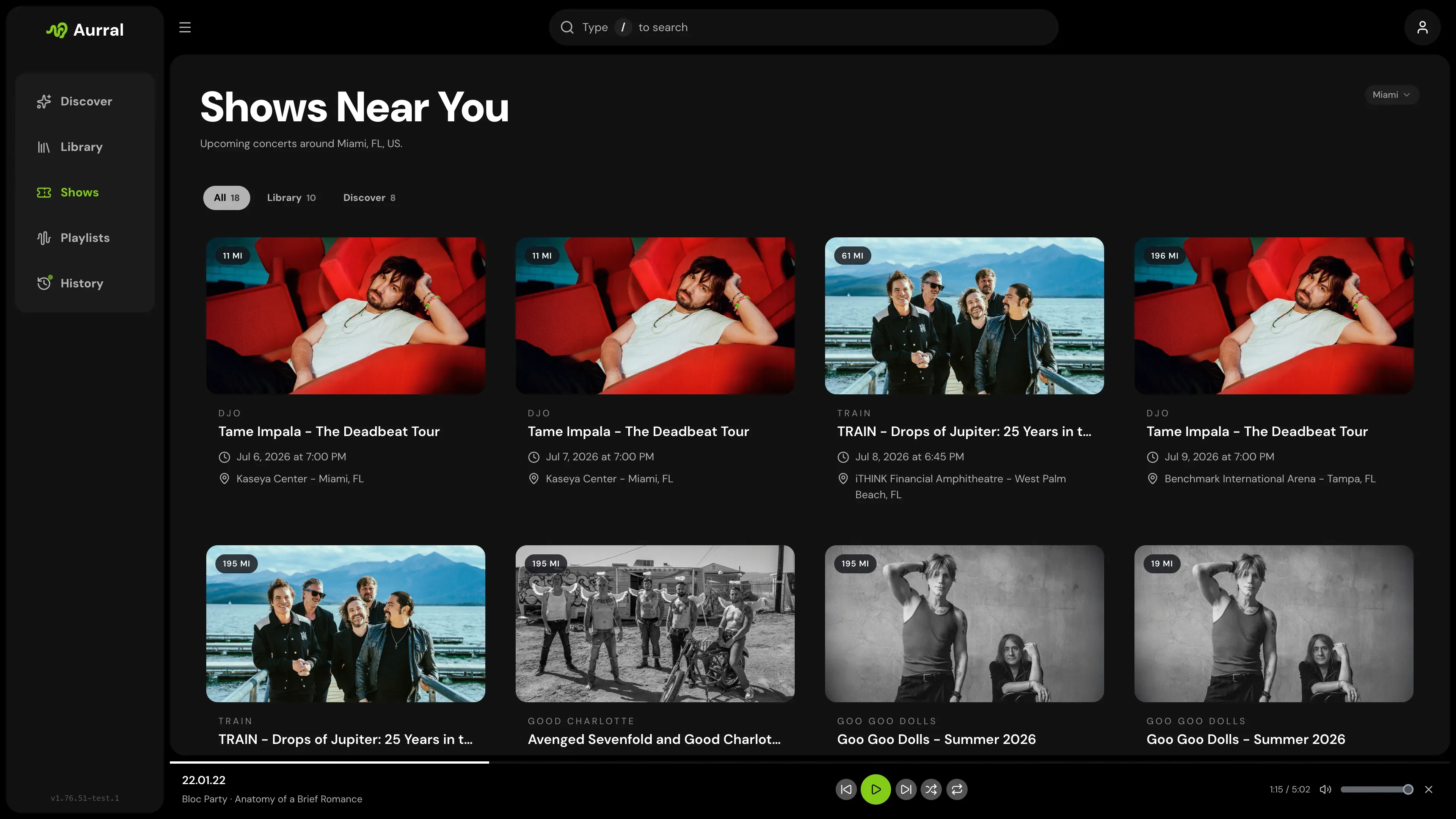Click the Aurral logo icon

coord(56,30)
